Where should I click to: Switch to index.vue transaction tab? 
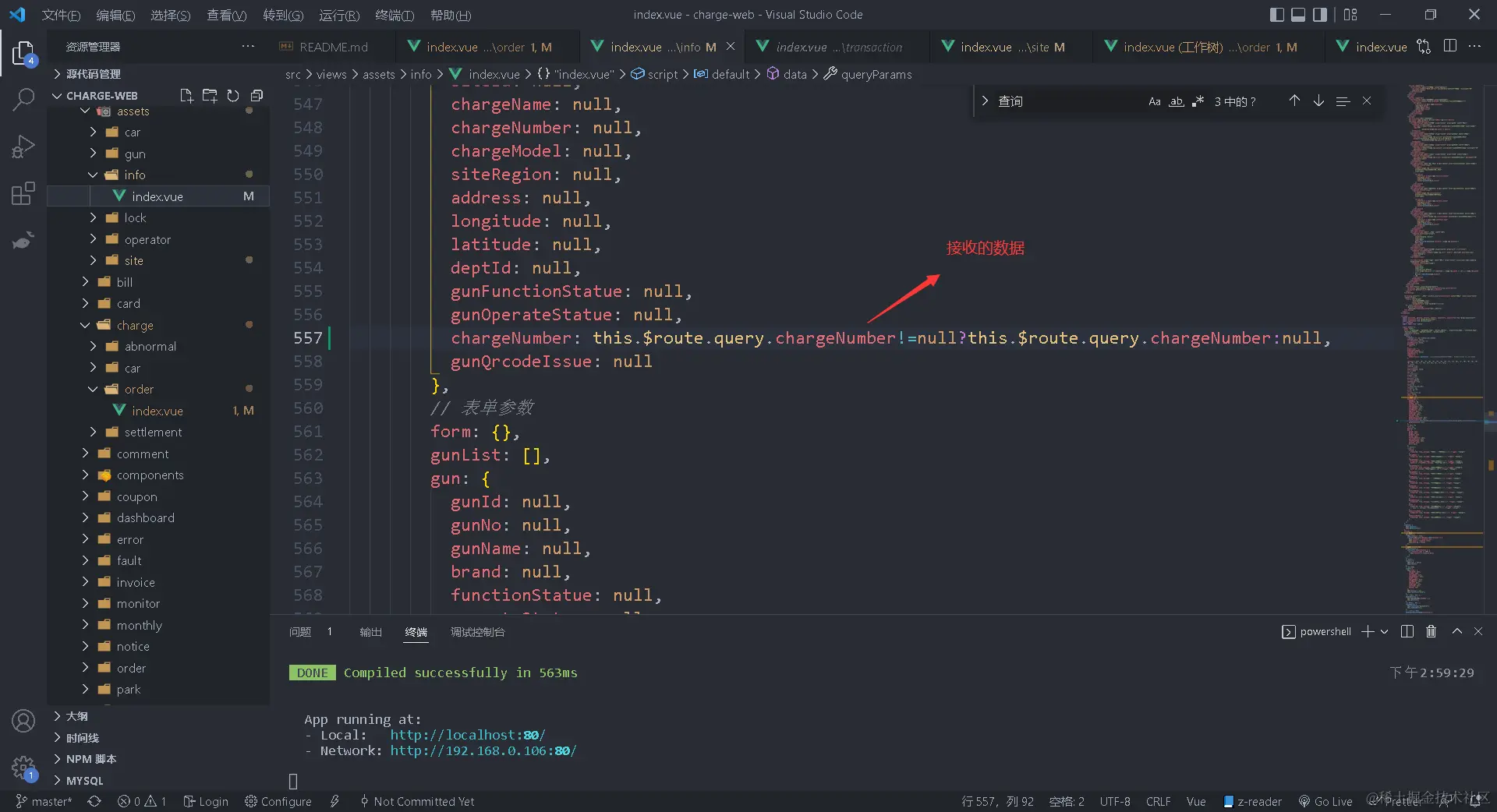[x=838, y=47]
